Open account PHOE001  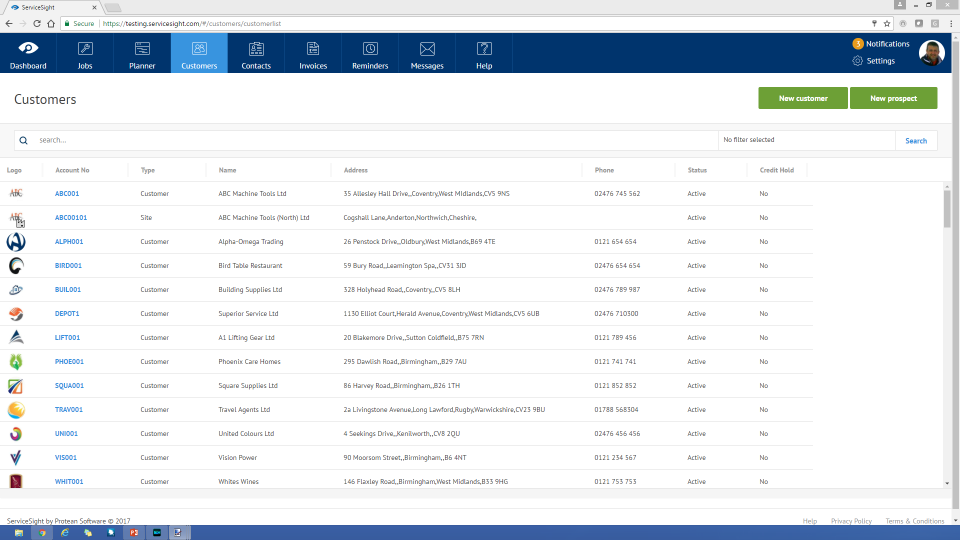(x=69, y=361)
